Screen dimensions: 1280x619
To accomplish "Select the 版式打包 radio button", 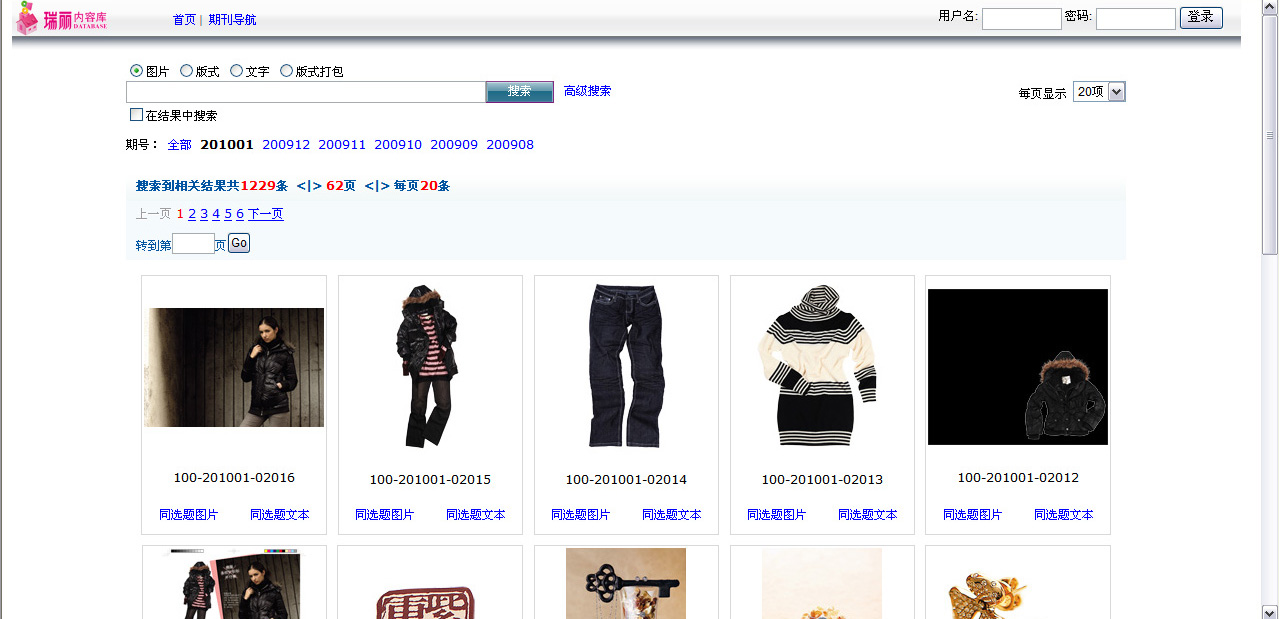I will tap(287, 71).
